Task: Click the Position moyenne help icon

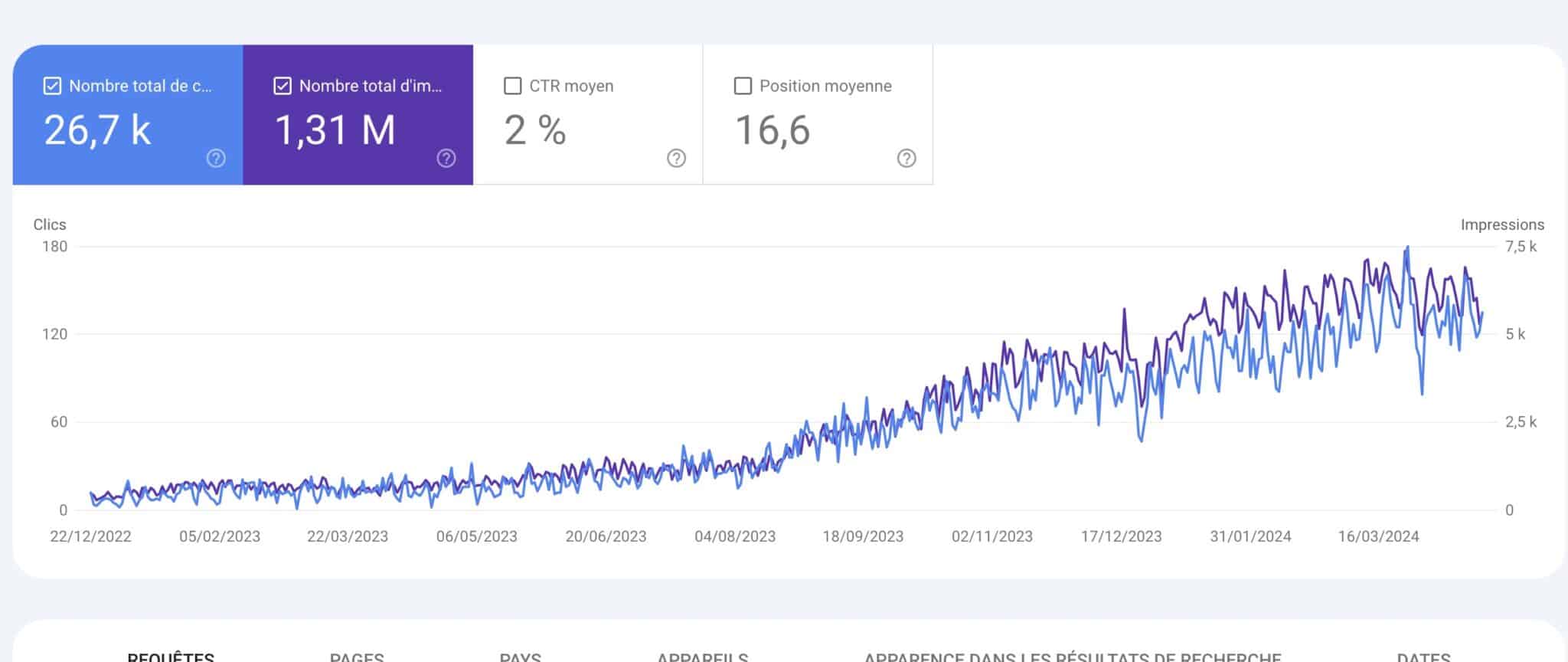Action: tap(906, 159)
